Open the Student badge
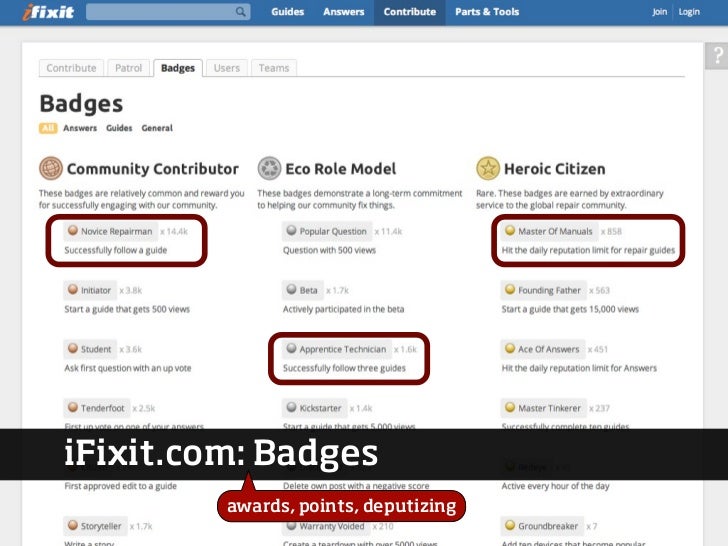Viewport: 728px width, 546px height. point(90,349)
